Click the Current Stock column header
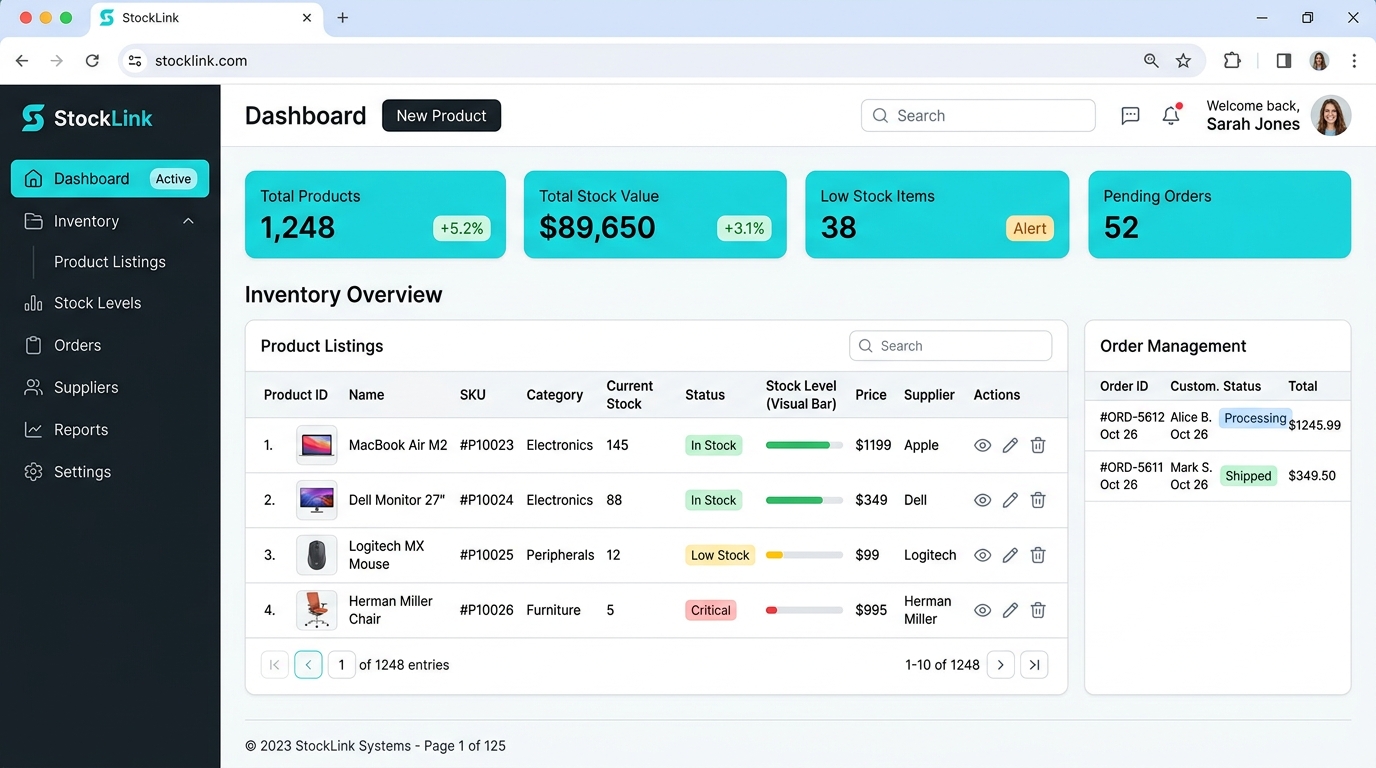 [629, 395]
